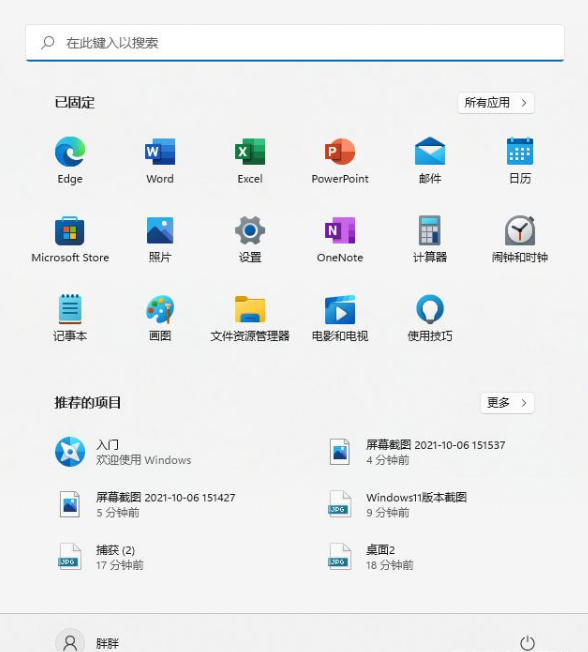Open 入门 欢迎使用 Windows item
The width and height of the screenshot is (588, 652).
click(x=125, y=452)
